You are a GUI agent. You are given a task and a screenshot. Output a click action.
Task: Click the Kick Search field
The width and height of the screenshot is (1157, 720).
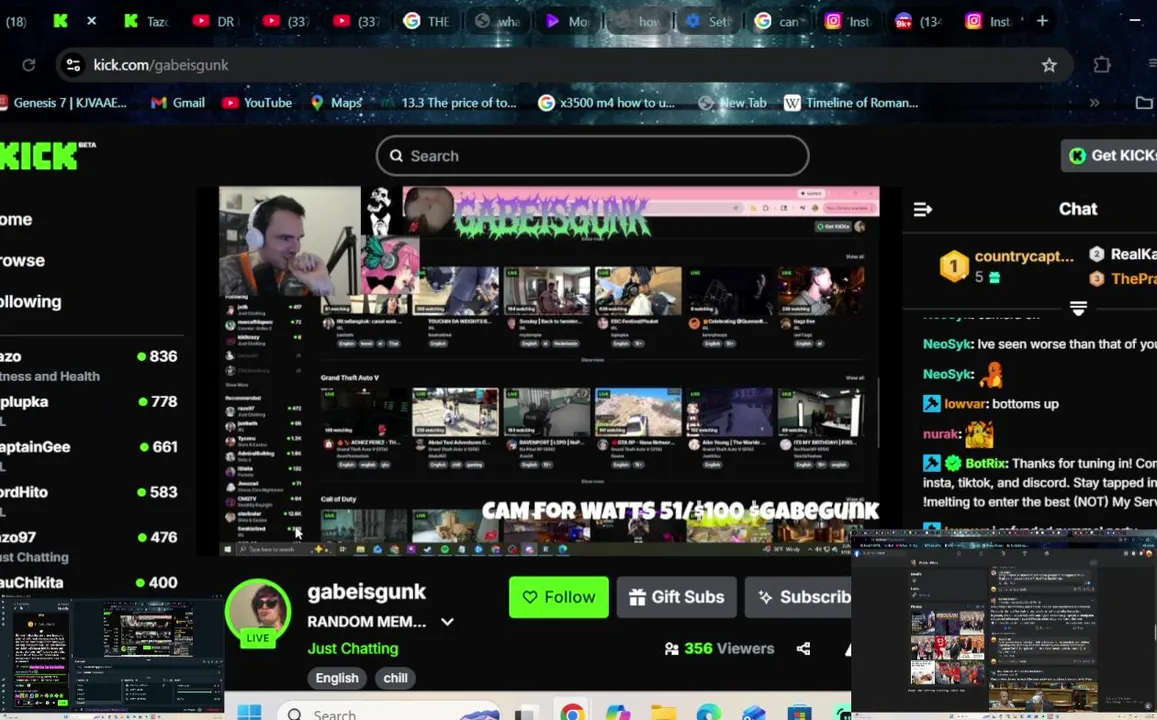point(593,156)
